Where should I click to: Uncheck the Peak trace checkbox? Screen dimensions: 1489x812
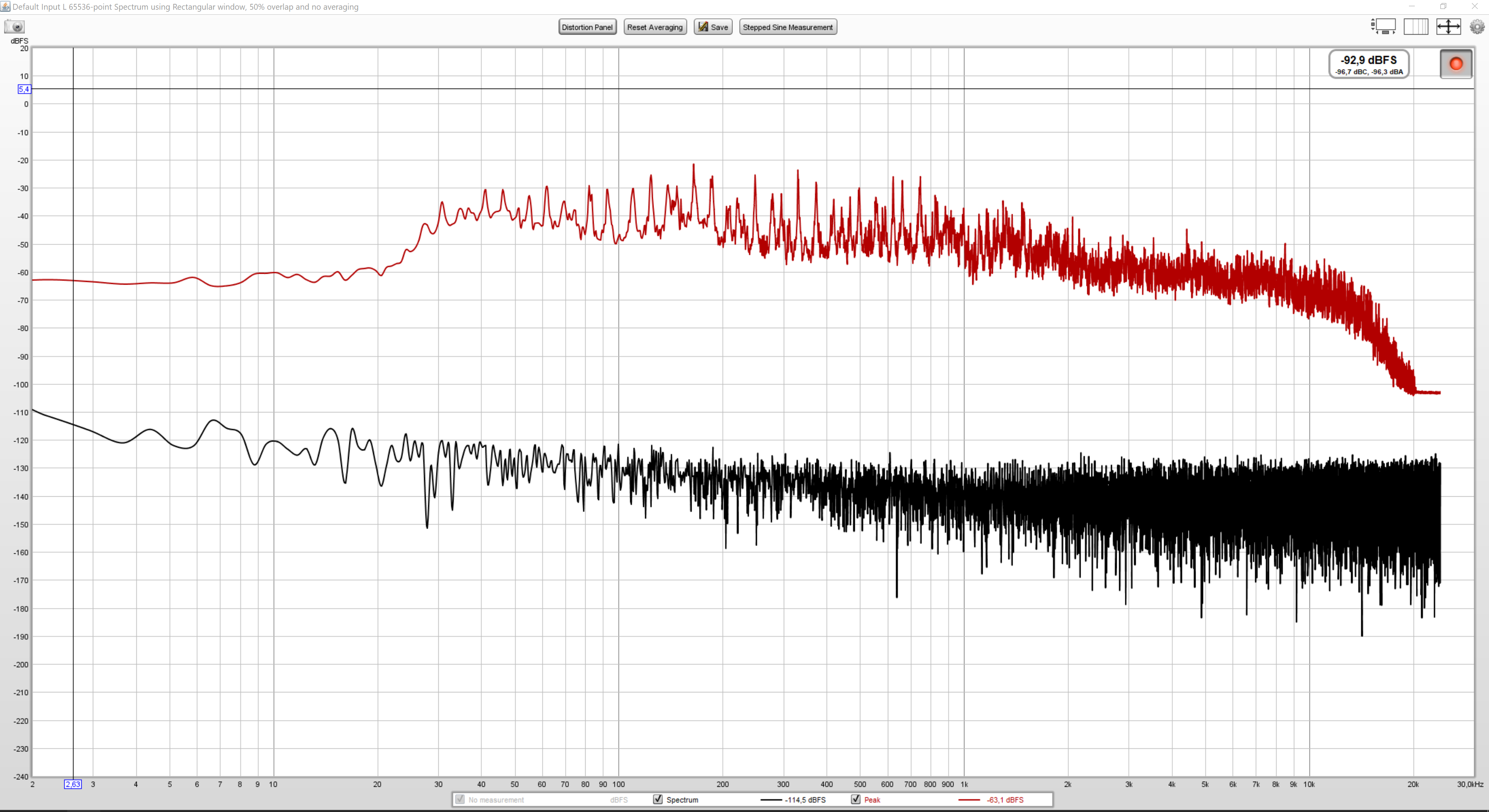(856, 799)
